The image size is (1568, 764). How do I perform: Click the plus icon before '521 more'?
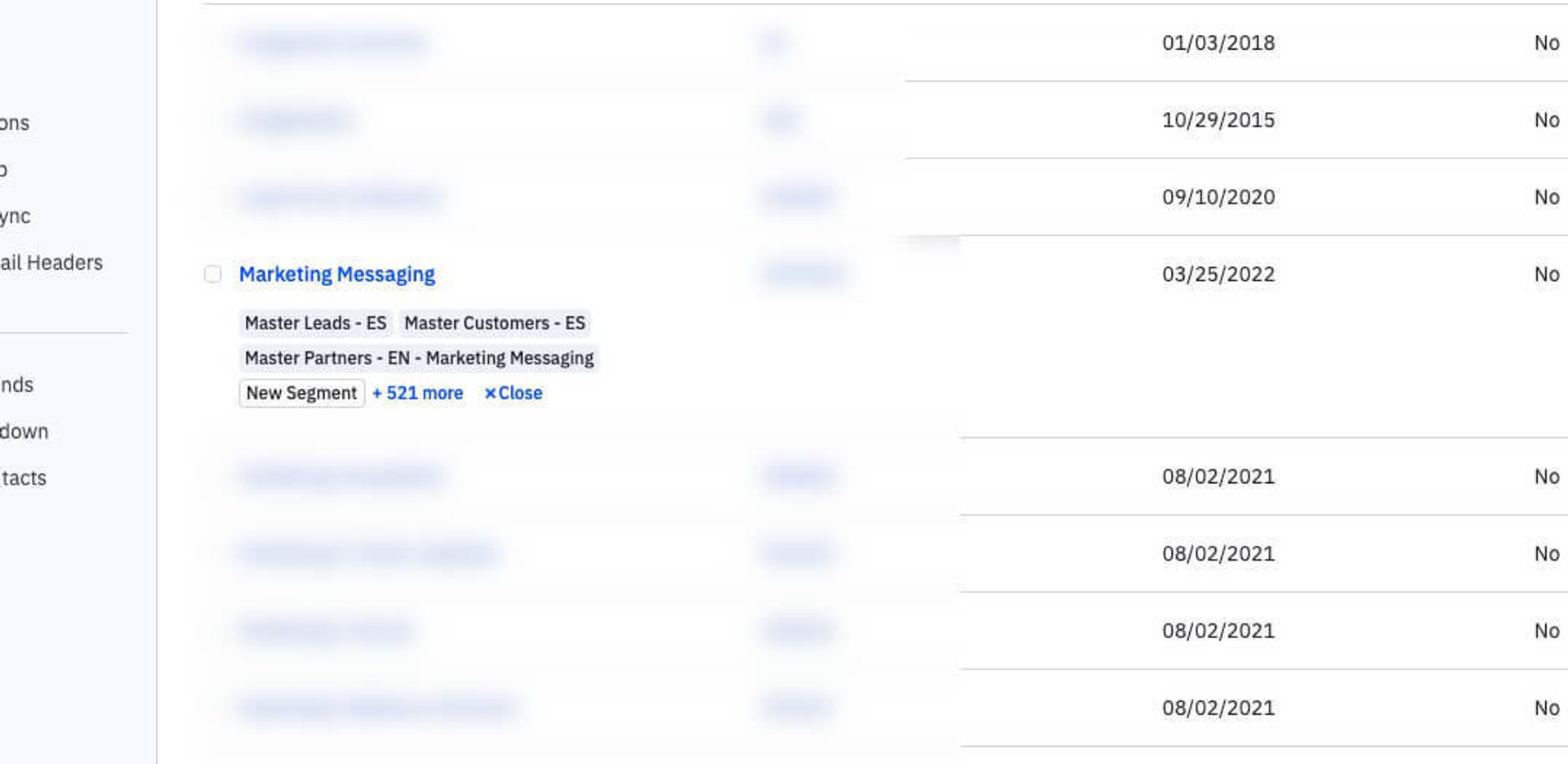377,393
